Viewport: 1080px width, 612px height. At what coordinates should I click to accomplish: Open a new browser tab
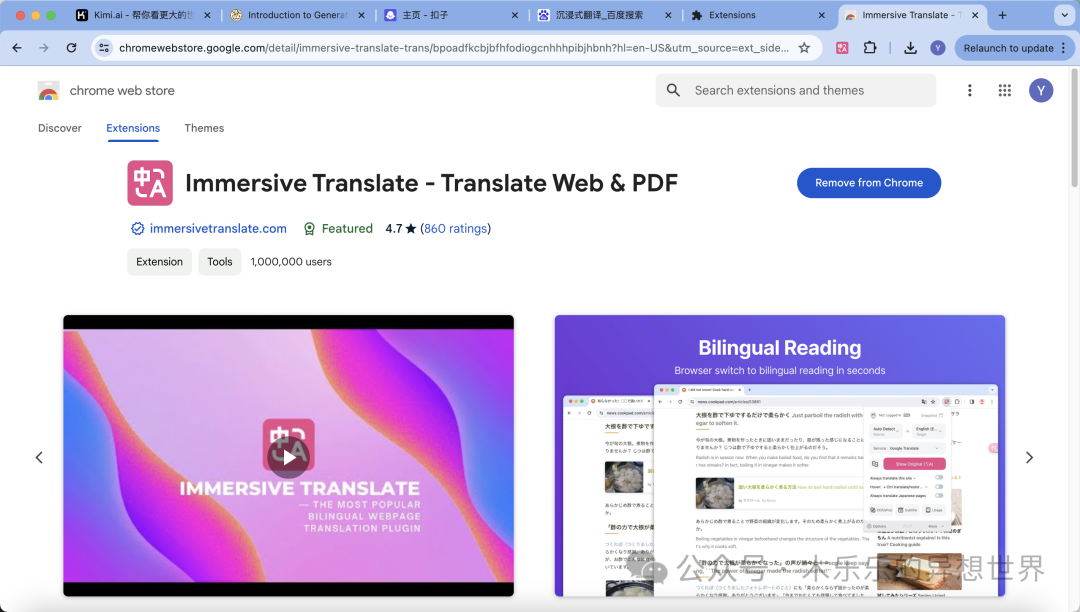coord(1002,15)
